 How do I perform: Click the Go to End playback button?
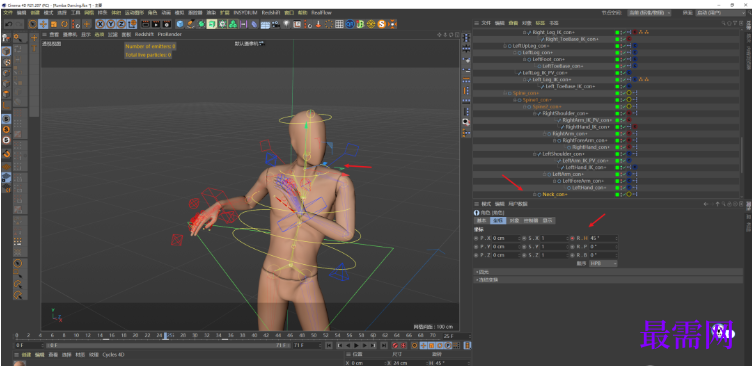click(384, 345)
